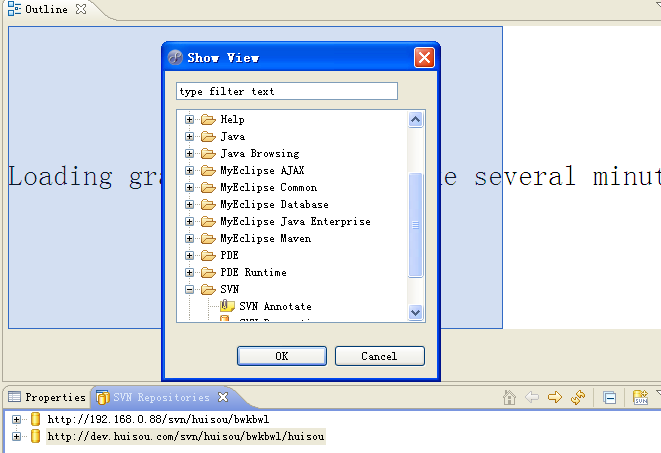Viewport: 661px width, 453px height.
Task: Select MyEclipse Java Enterprise text
Action: 296,222
